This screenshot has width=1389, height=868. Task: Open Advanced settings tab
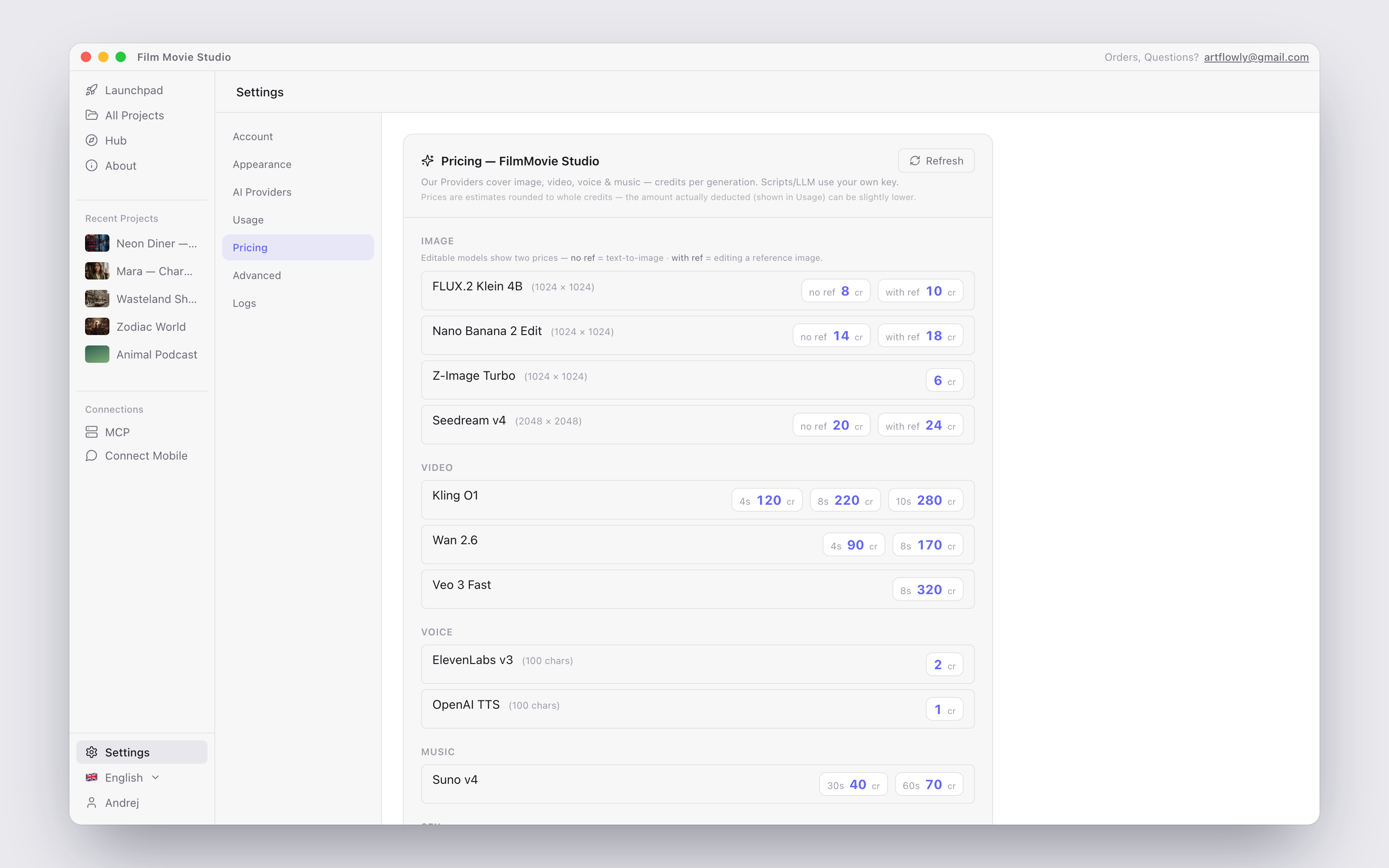(x=298, y=276)
